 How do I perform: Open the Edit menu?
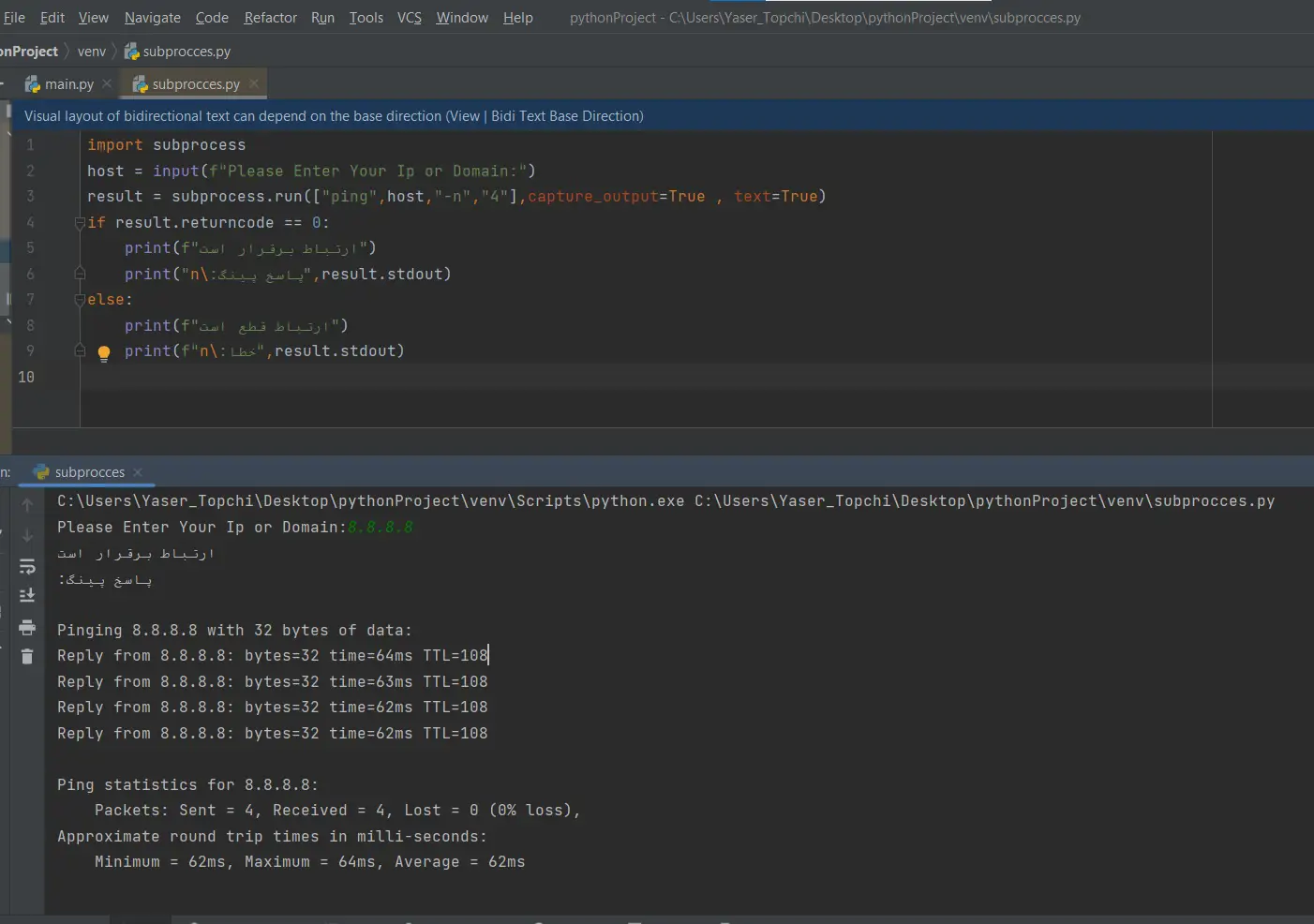tap(52, 18)
